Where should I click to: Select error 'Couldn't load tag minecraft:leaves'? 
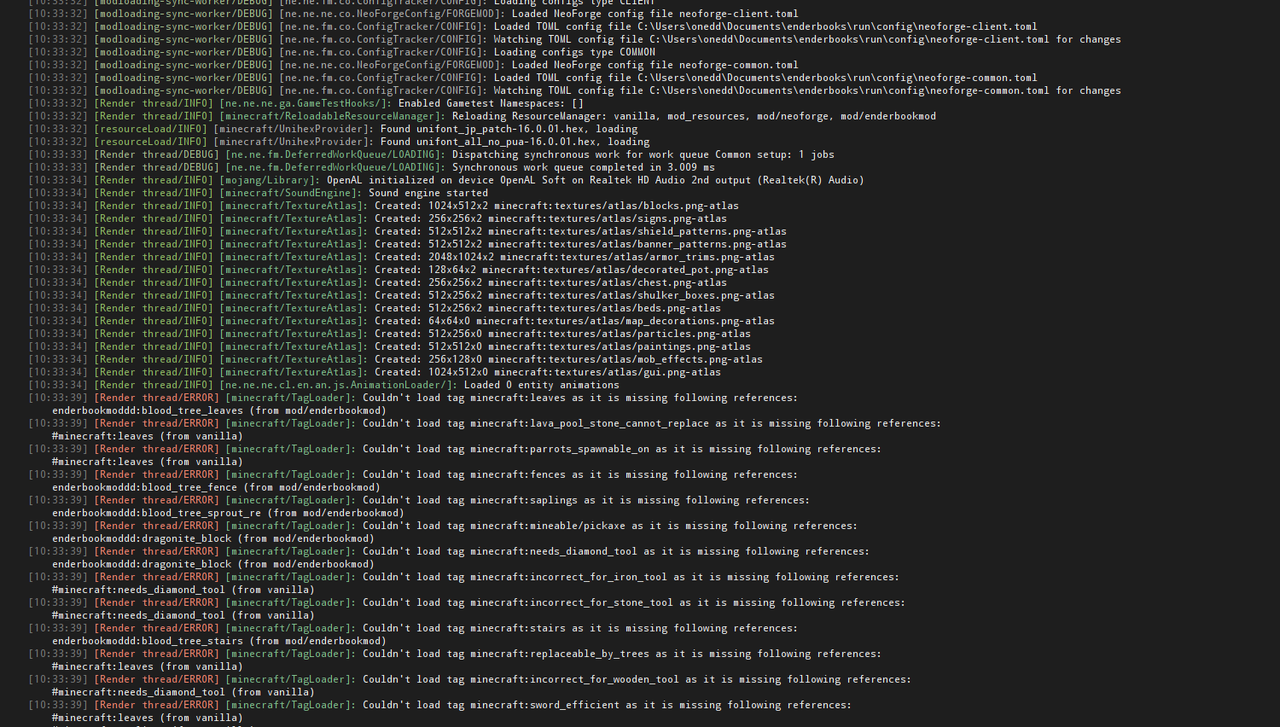click(413, 398)
